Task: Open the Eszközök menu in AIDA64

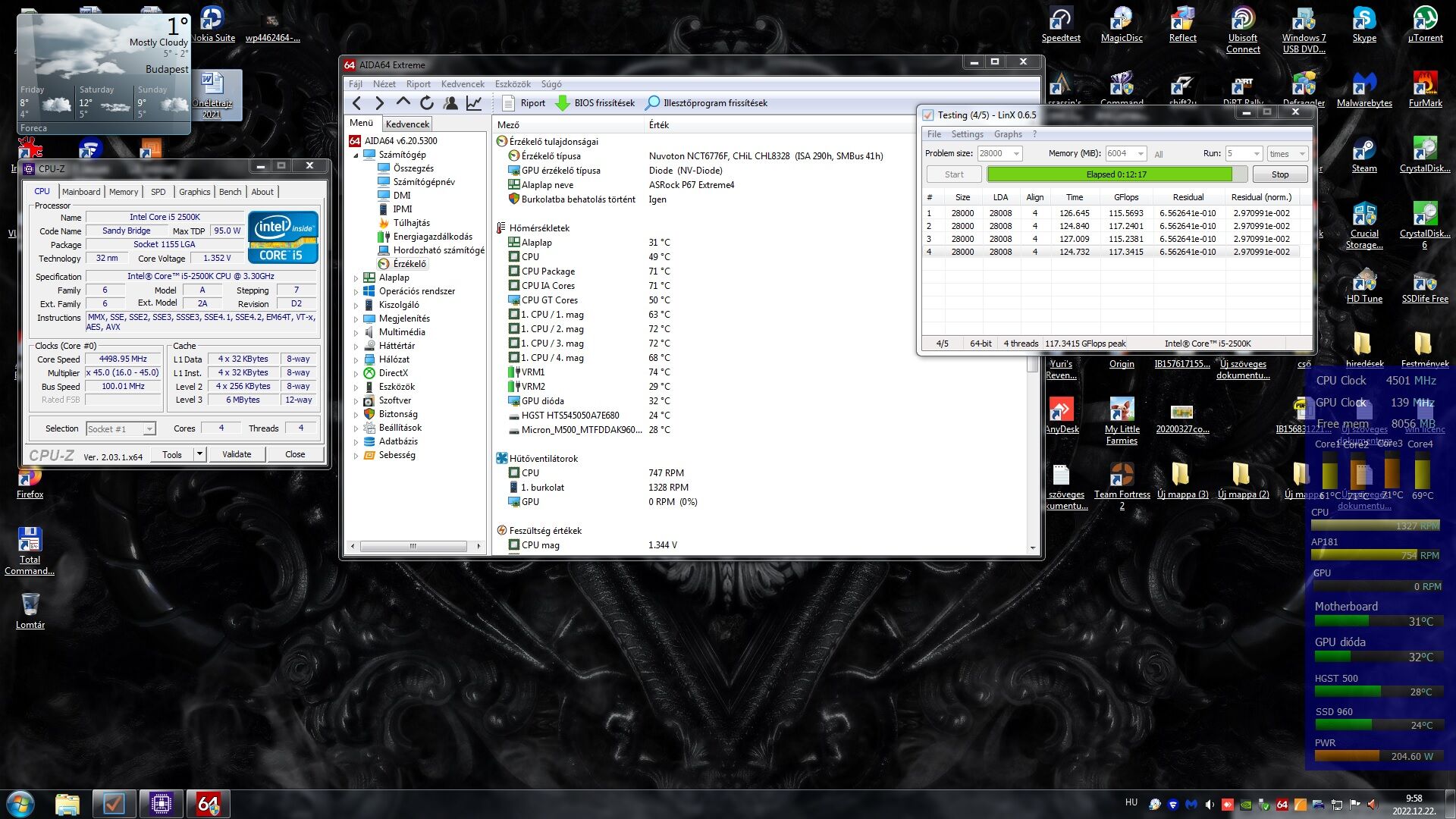Action: coord(513,84)
